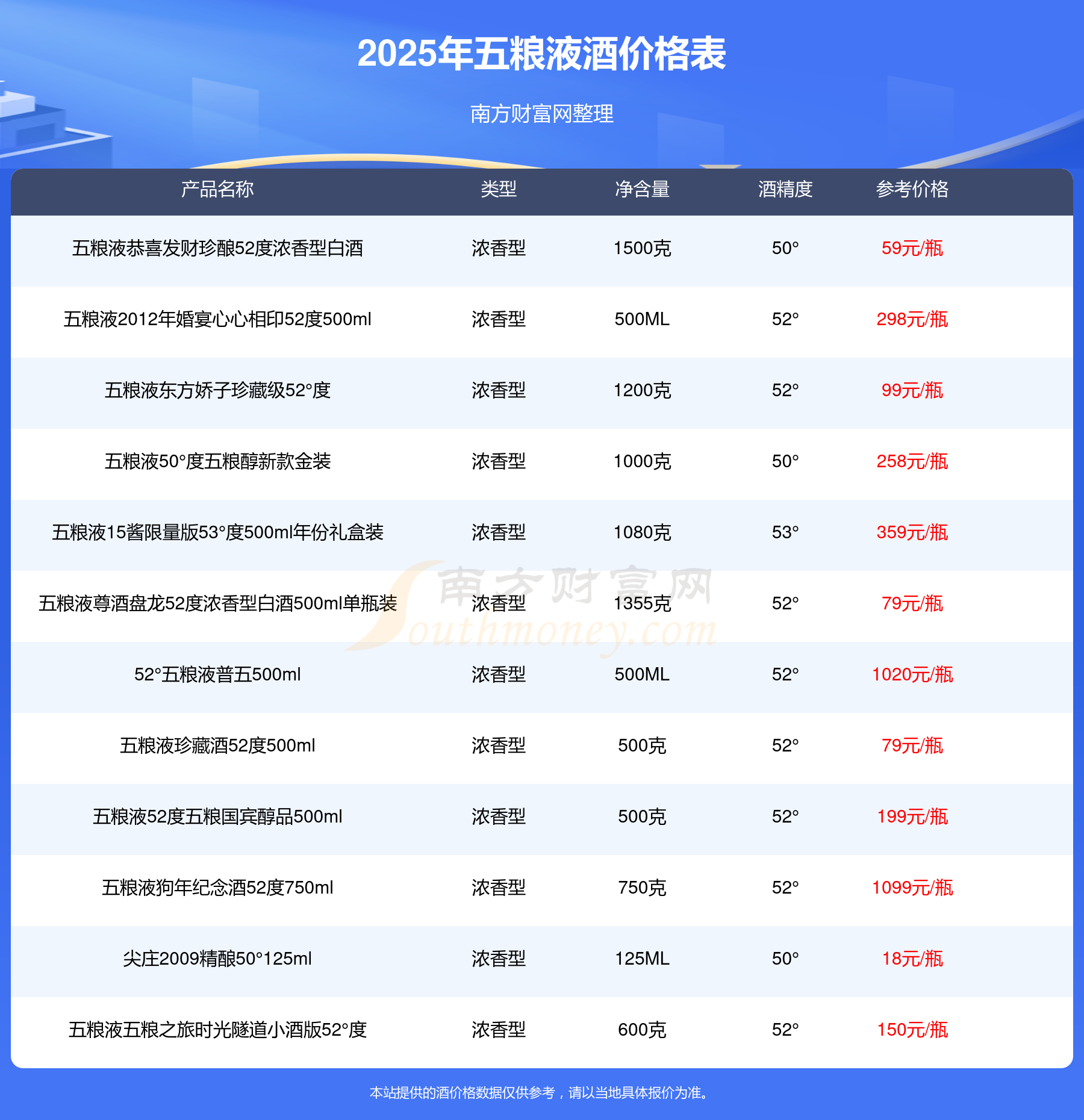Click 52° in the 东方娇子 row
The image size is (1084, 1120).
(x=785, y=390)
